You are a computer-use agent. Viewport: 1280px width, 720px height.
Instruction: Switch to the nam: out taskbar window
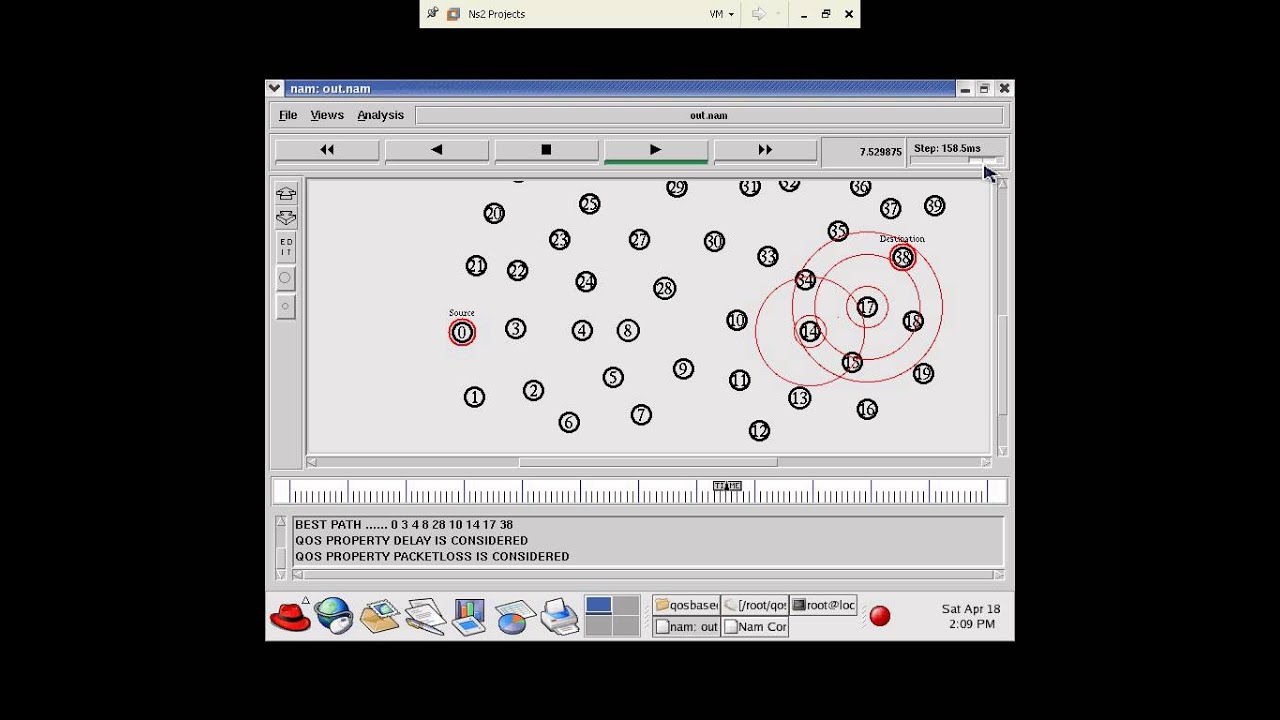pyautogui.click(x=686, y=626)
